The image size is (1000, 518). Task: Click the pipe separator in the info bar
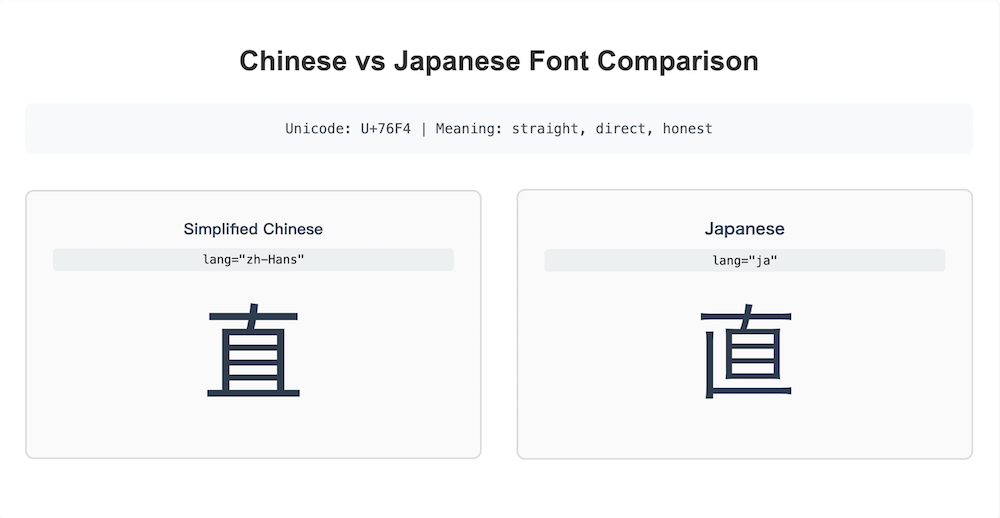[423, 129]
